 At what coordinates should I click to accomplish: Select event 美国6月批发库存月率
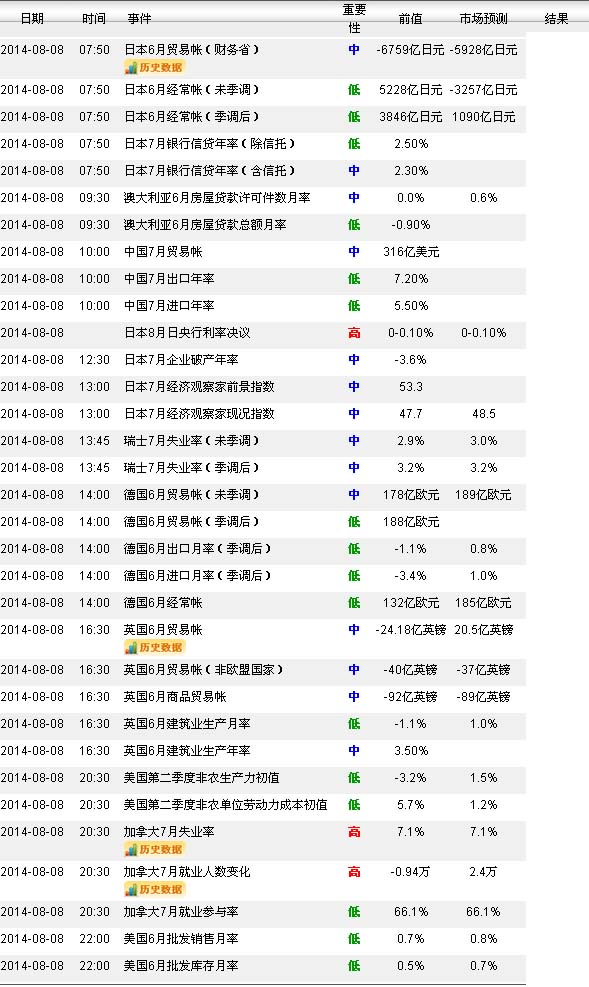(x=181, y=967)
